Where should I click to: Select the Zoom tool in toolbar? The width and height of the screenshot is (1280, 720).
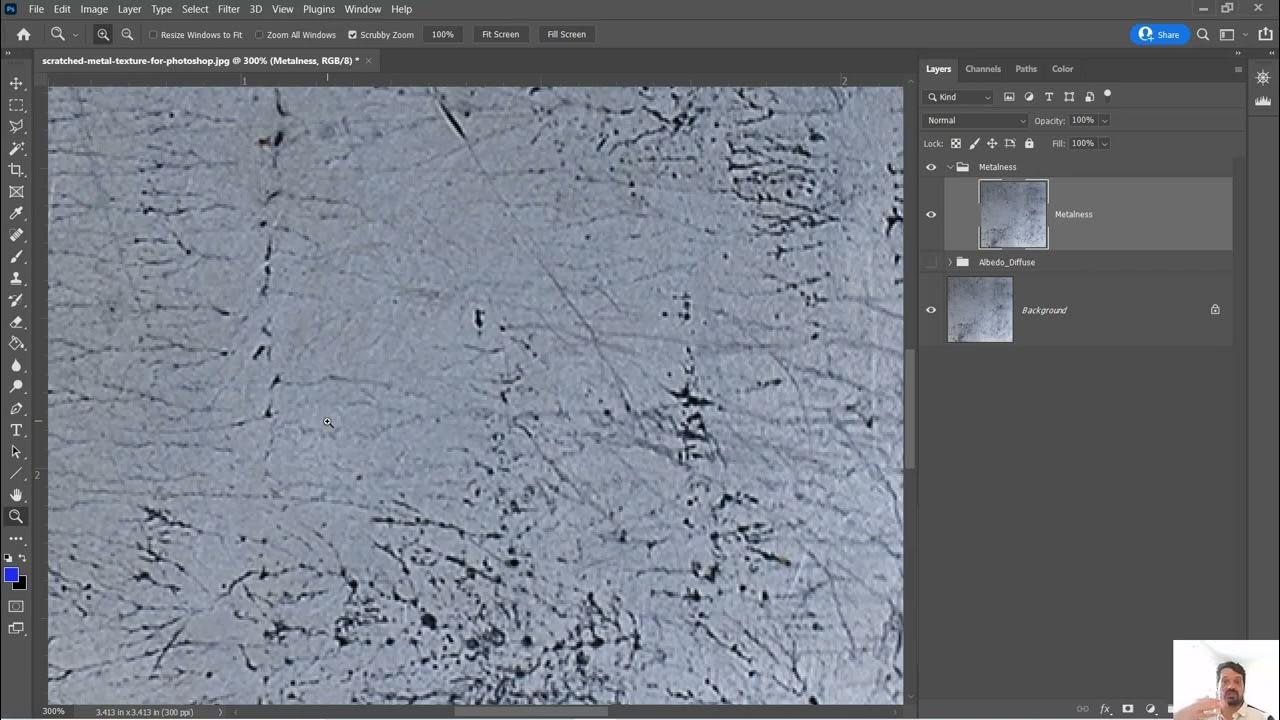pyautogui.click(x=16, y=517)
